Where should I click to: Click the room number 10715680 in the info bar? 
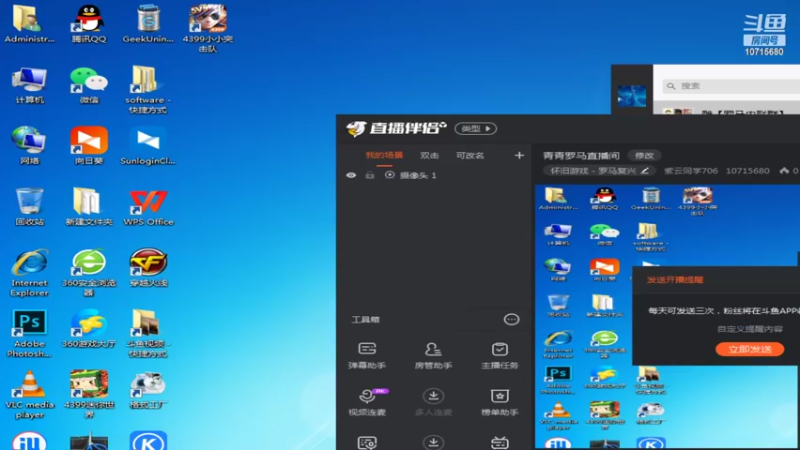point(747,171)
